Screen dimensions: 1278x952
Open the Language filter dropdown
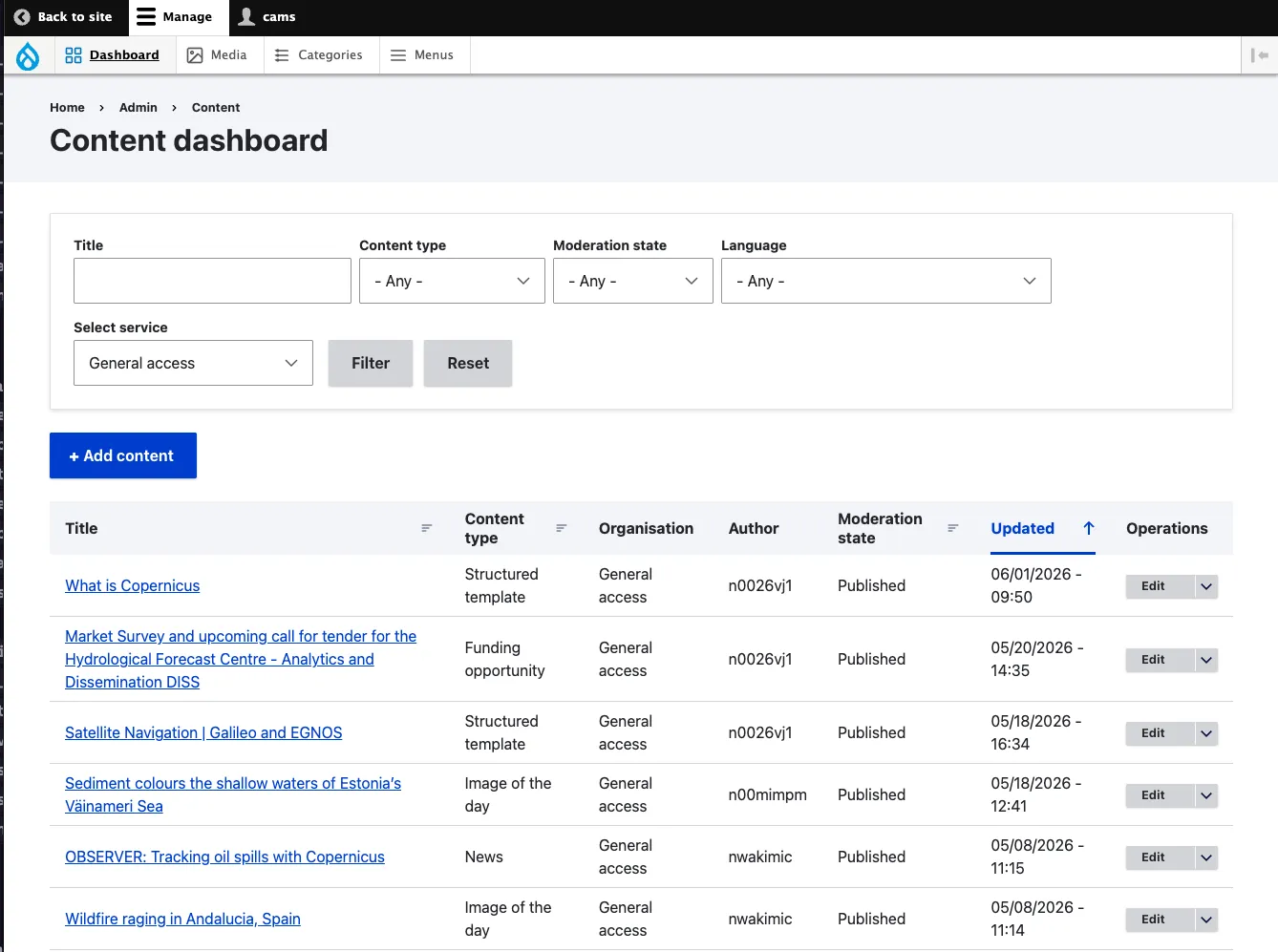point(886,281)
